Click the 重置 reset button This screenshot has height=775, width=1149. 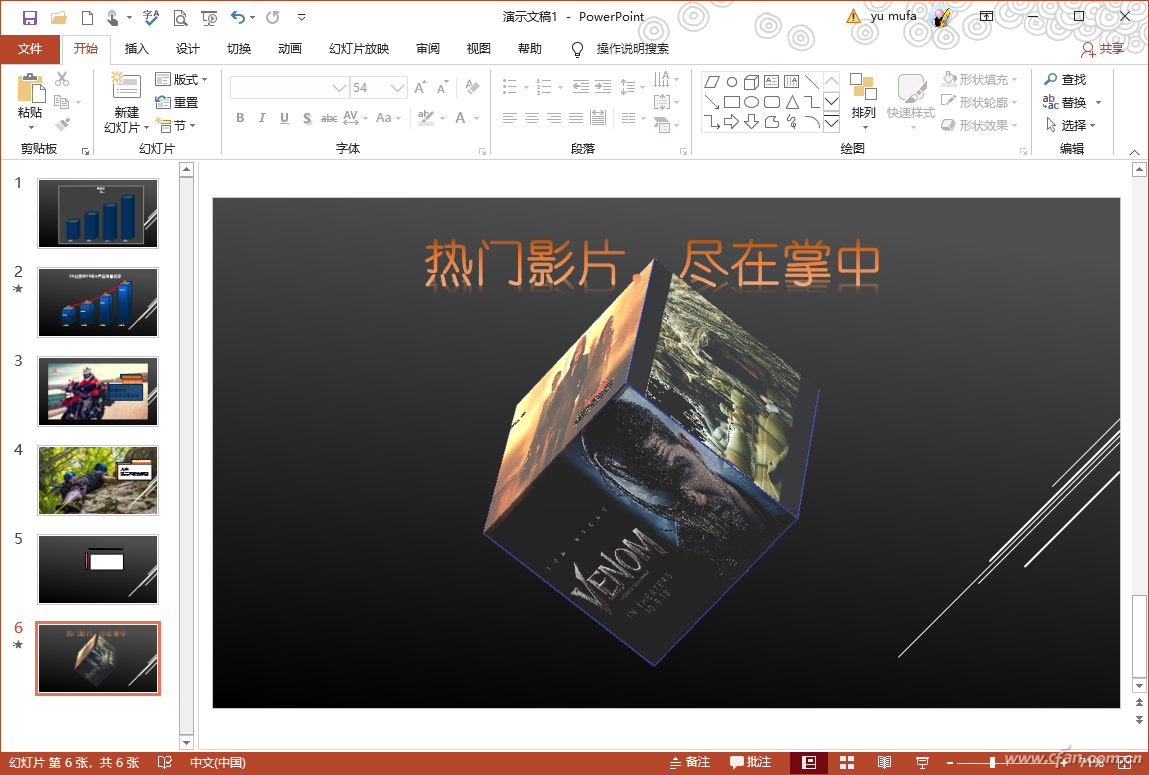(x=177, y=103)
